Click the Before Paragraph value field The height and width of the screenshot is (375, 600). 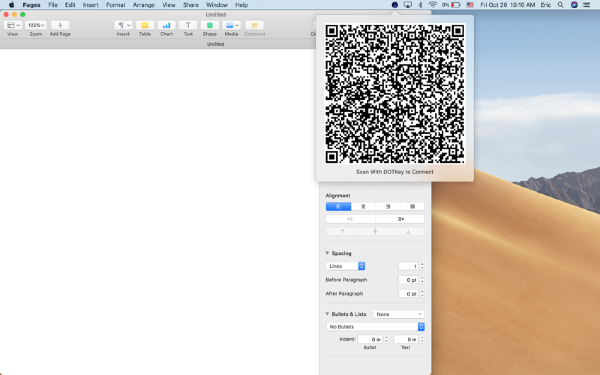pyautogui.click(x=408, y=280)
